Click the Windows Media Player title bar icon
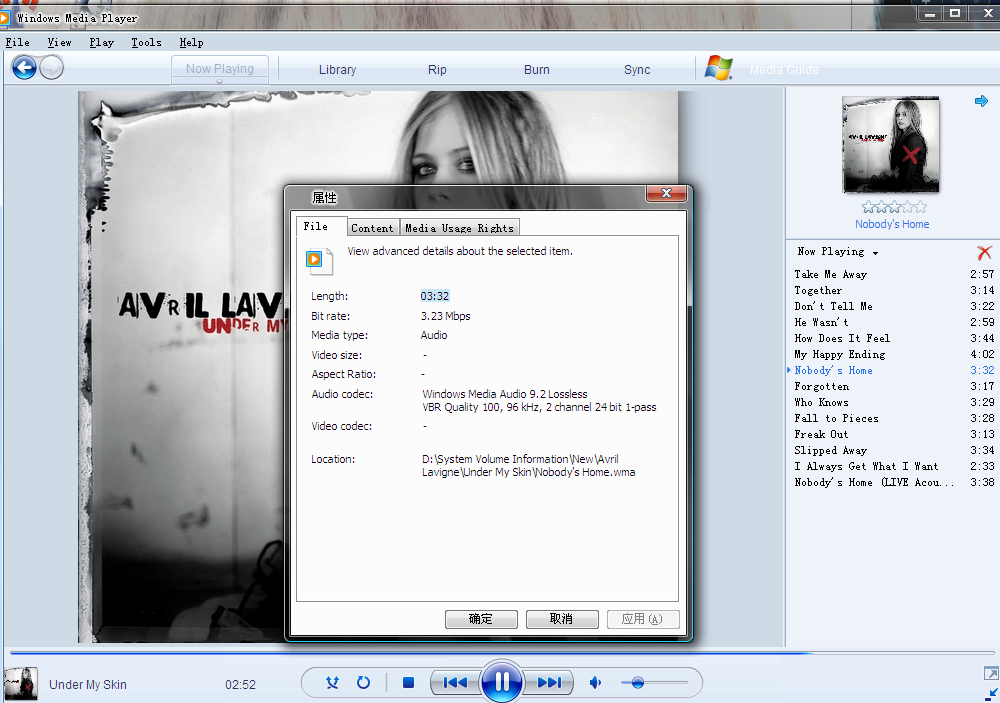1000x703 pixels. (x=4, y=18)
